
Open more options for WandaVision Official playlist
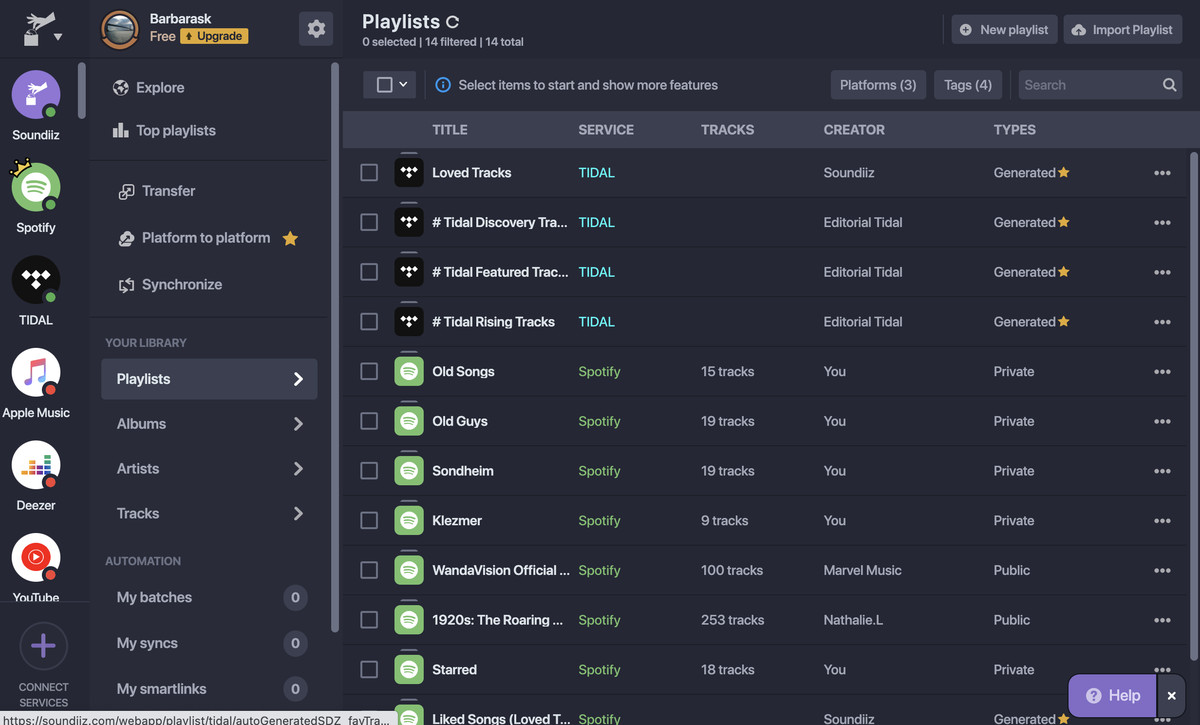1162,571
